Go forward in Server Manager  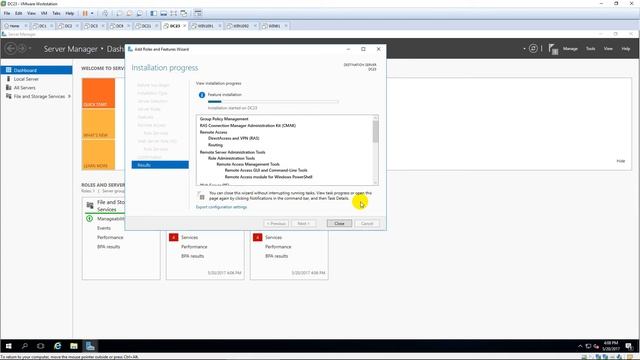22,49
